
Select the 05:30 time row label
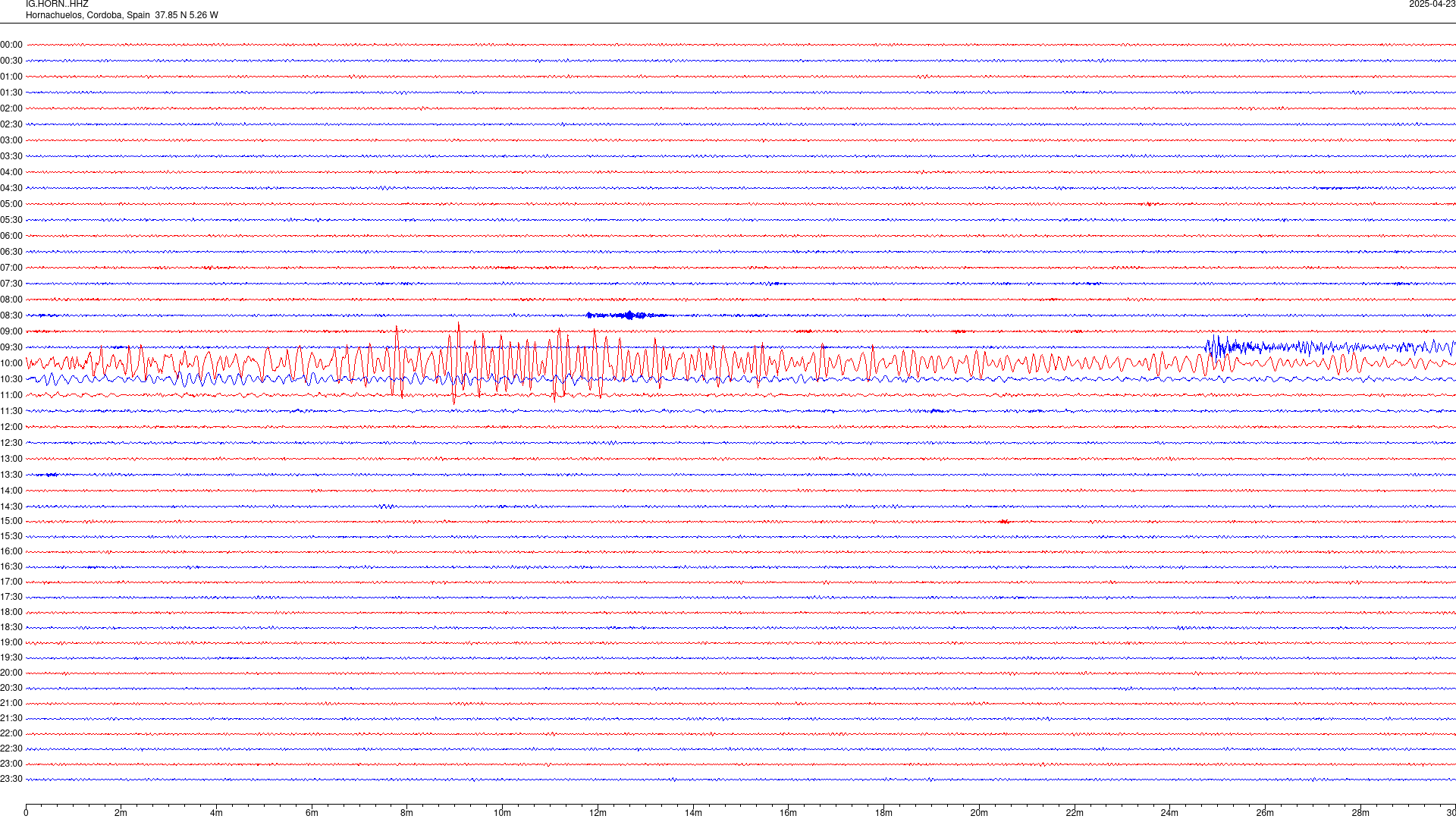[x=11, y=220]
